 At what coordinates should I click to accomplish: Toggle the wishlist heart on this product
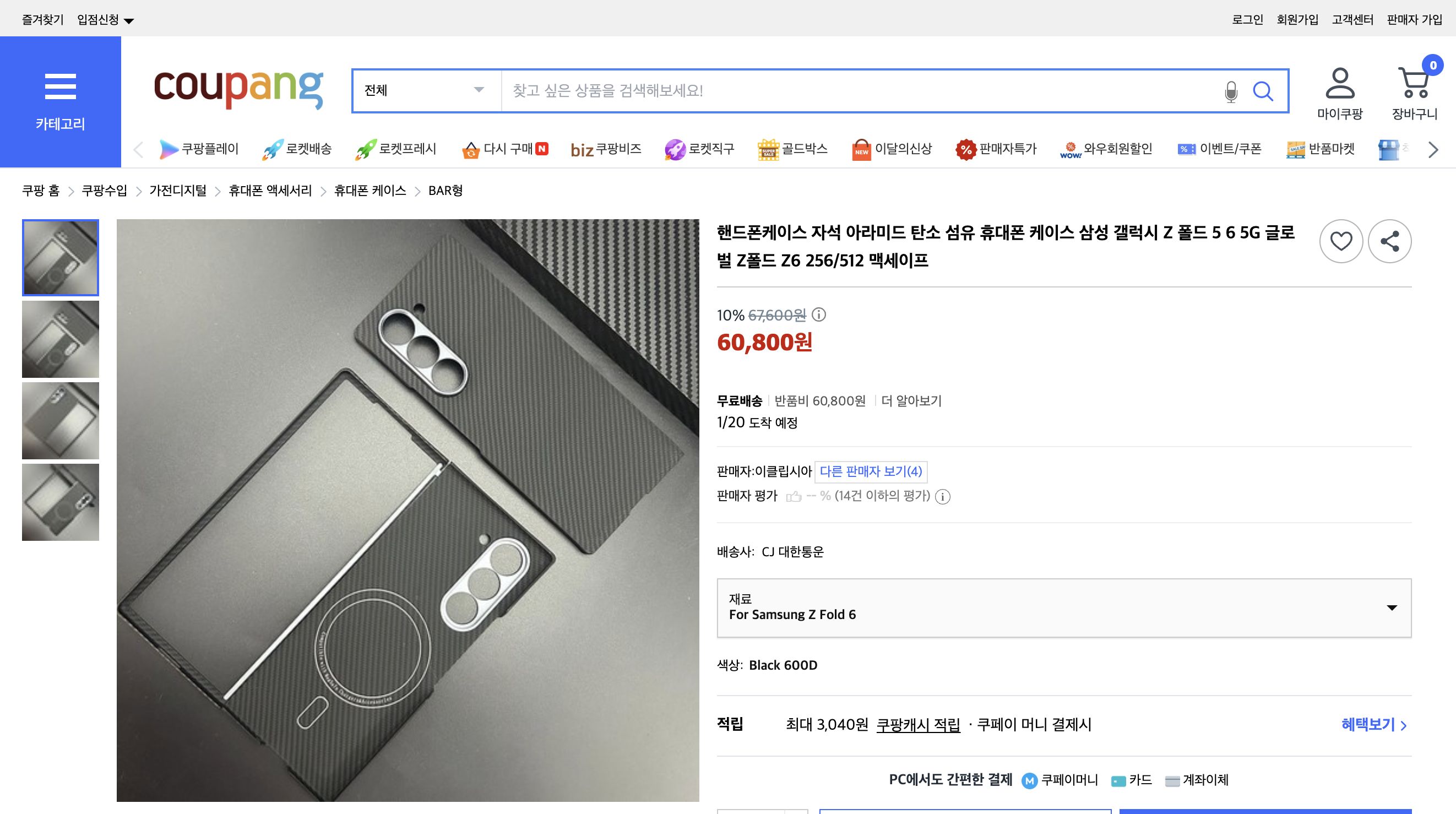click(x=1341, y=241)
